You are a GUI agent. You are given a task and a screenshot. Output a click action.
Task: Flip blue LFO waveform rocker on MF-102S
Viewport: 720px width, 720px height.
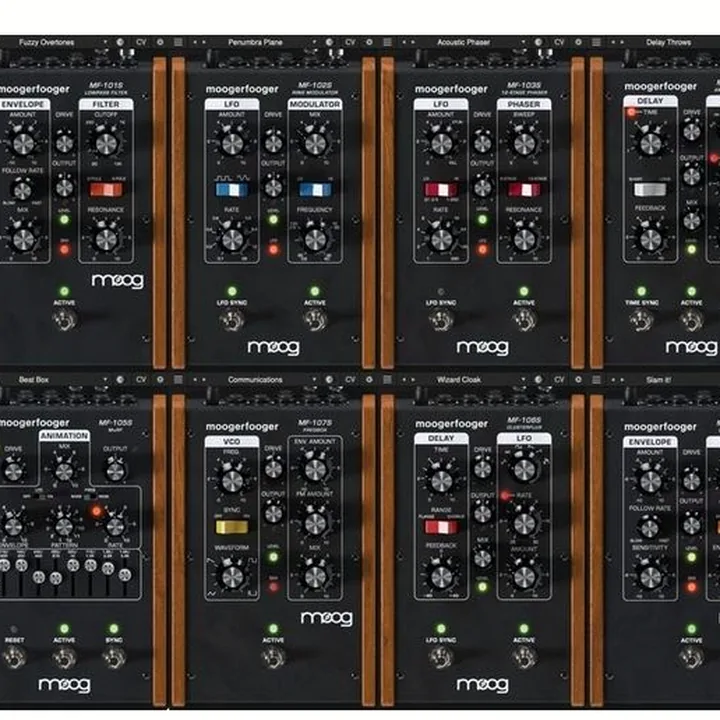pos(232,190)
